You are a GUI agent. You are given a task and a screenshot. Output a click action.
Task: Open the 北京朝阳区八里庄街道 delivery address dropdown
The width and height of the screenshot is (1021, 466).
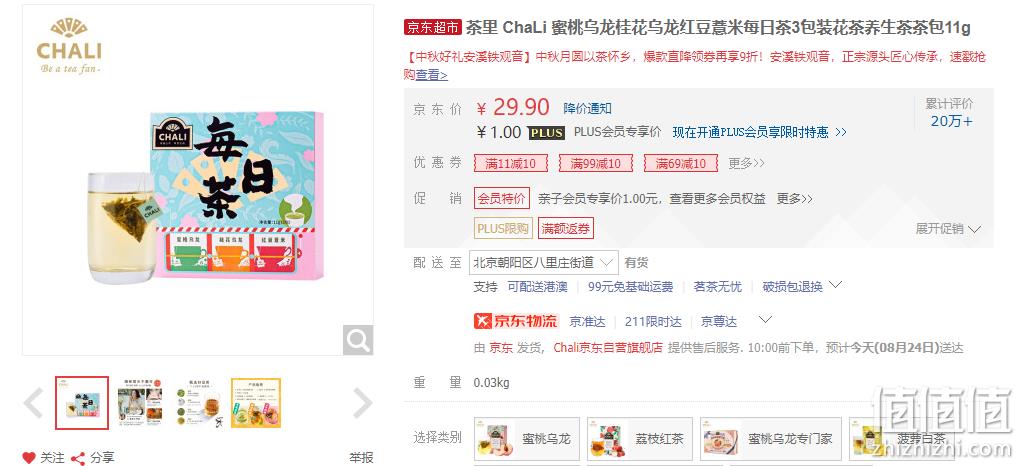543,262
